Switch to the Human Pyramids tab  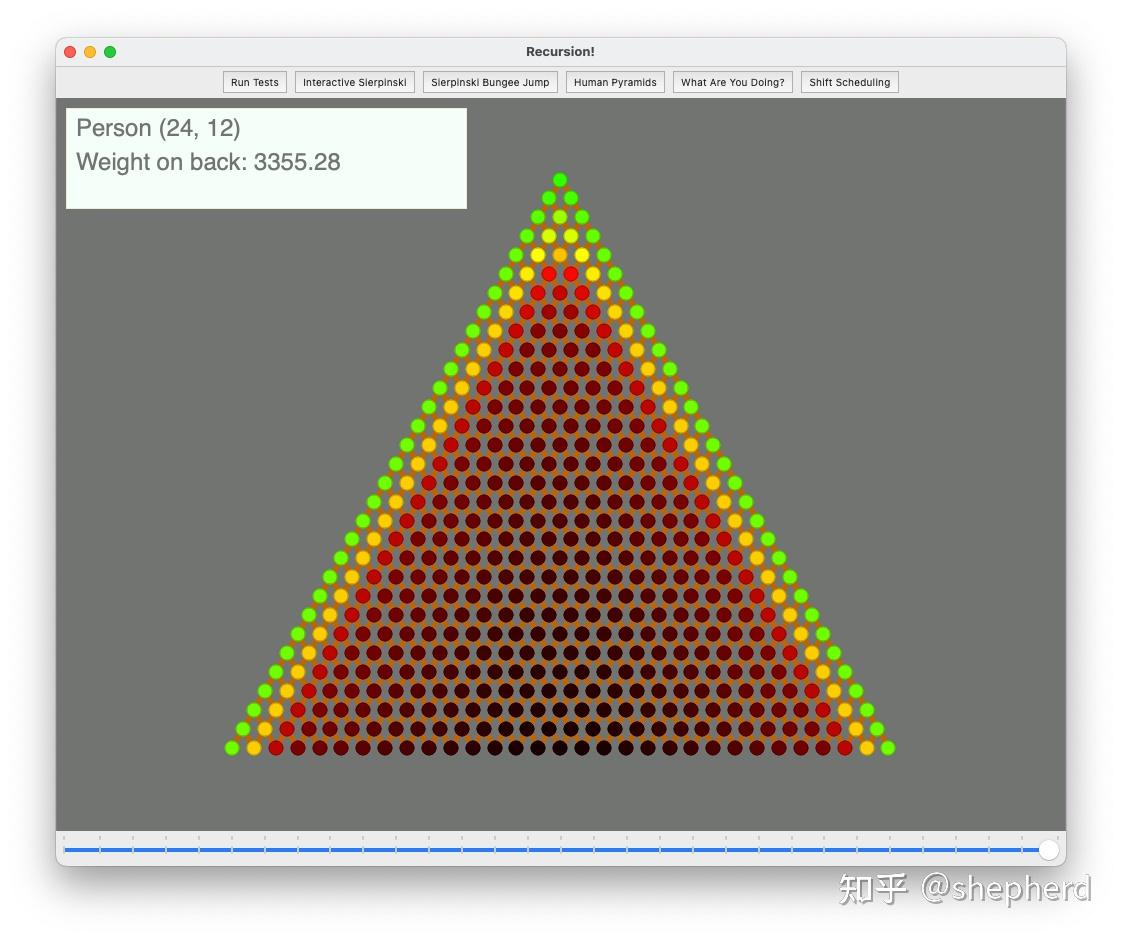(615, 82)
